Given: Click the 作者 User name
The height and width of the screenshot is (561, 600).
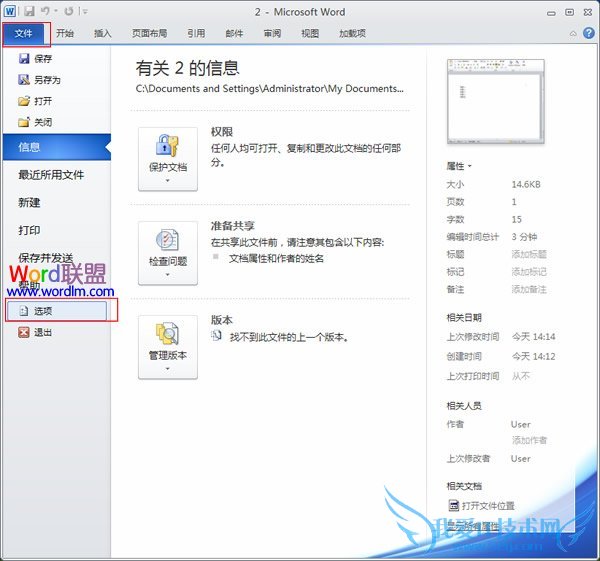Looking at the screenshot, I should (520, 424).
